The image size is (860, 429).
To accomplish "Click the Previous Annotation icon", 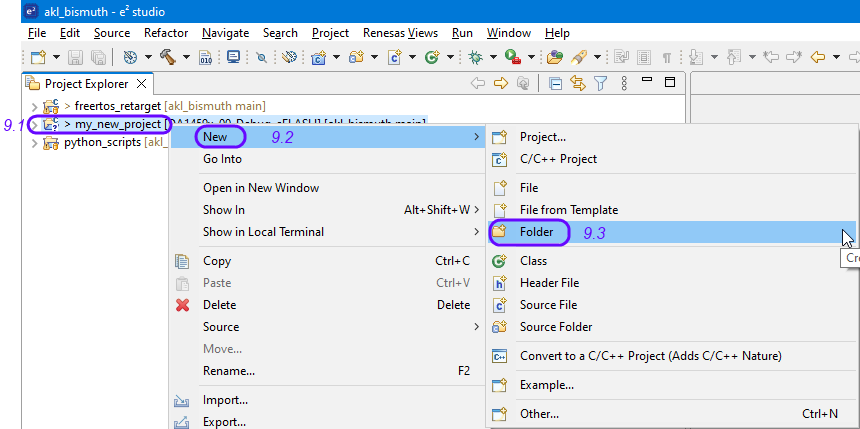I will pyautogui.click(x=734, y=57).
